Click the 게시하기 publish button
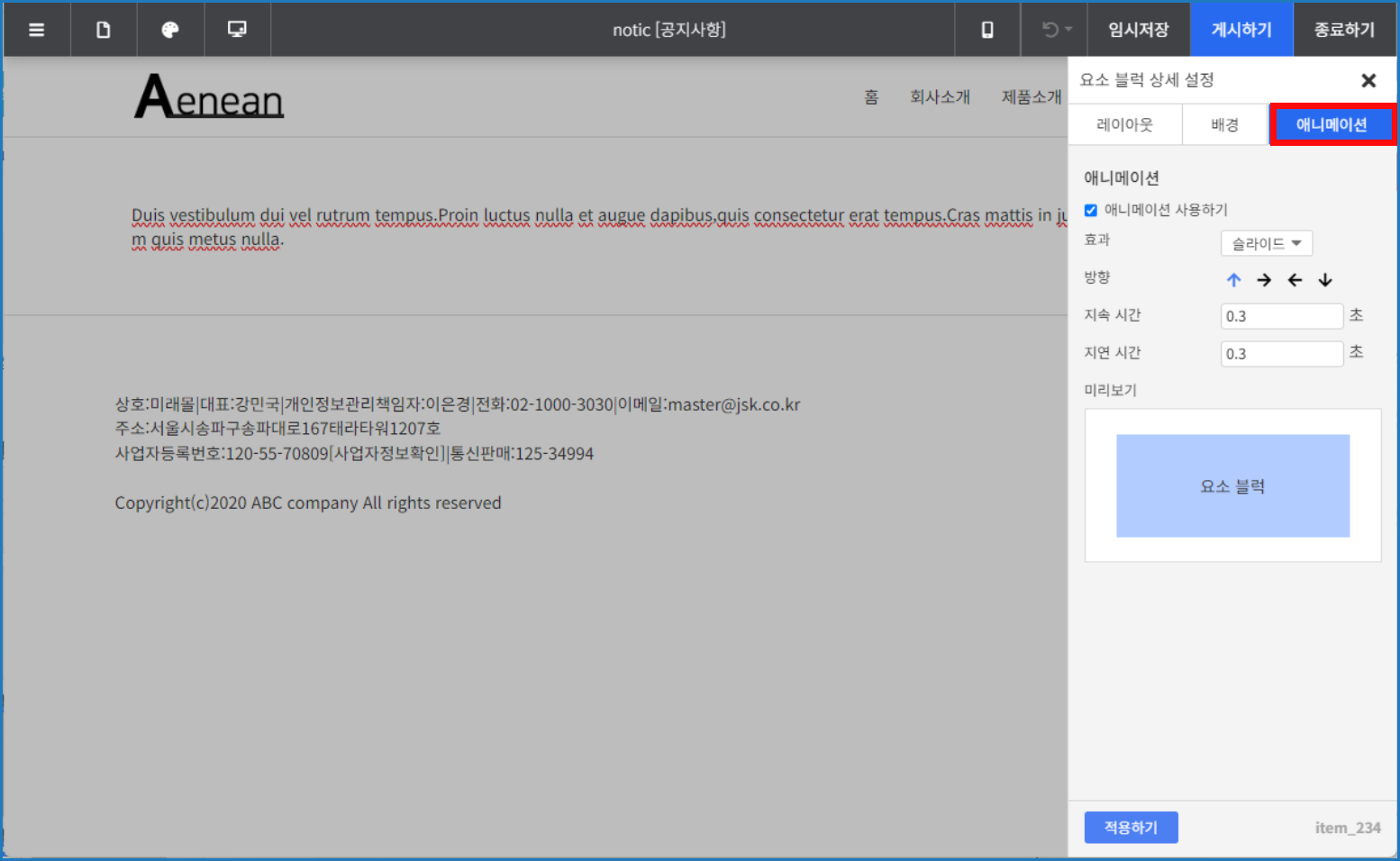 click(x=1241, y=30)
